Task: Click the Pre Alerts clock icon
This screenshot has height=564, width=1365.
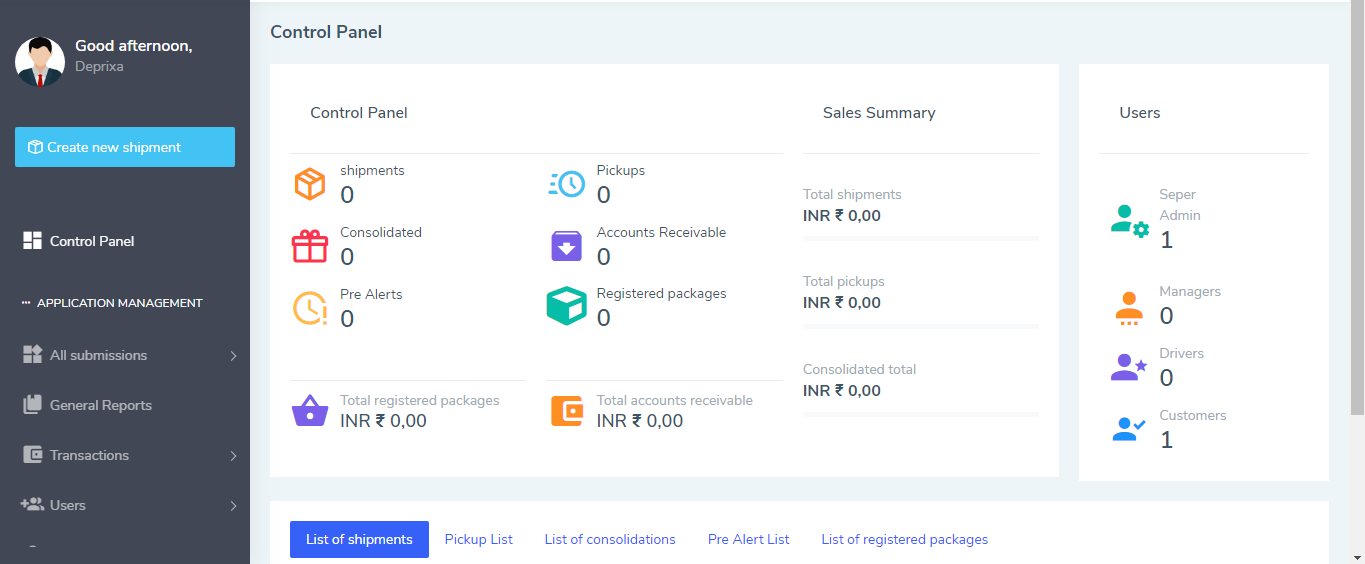Action: coord(310,308)
